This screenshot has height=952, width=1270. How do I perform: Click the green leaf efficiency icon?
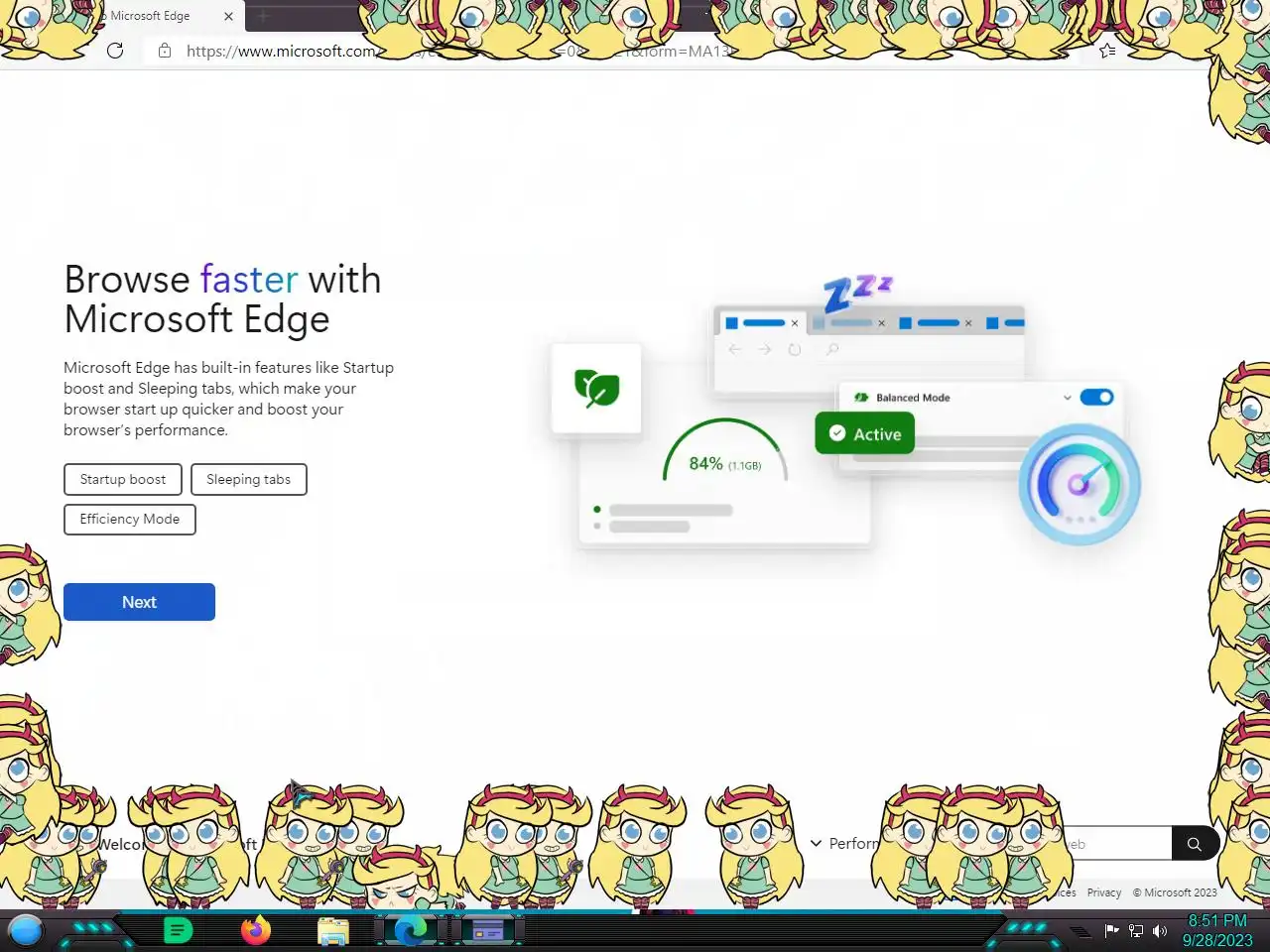[596, 388]
